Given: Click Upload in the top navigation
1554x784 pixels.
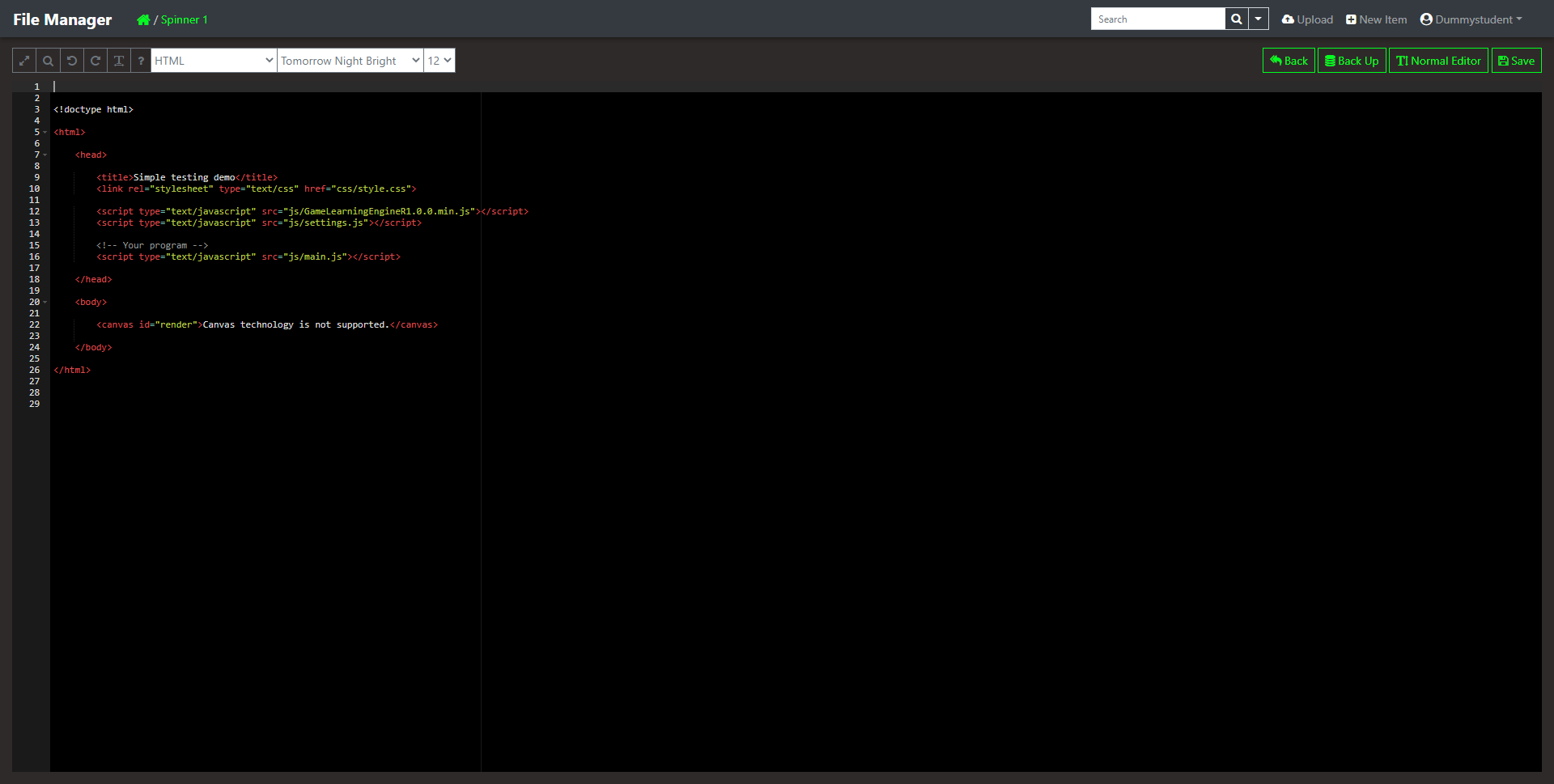Looking at the screenshot, I should click(x=1307, y=19).
